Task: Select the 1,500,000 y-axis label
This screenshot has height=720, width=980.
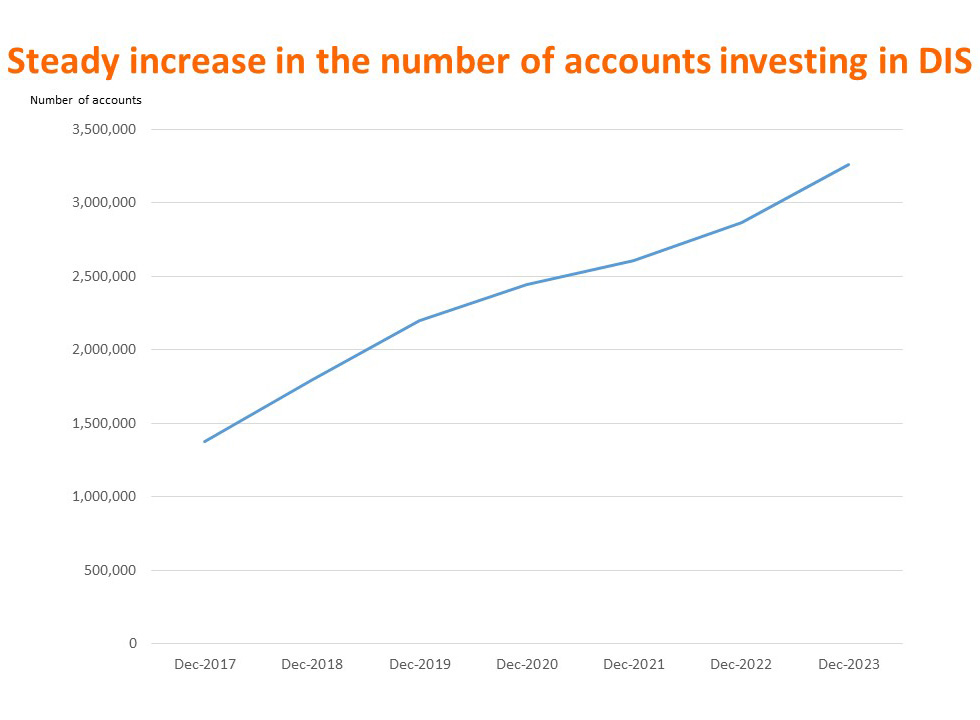Action: (103, 423)
